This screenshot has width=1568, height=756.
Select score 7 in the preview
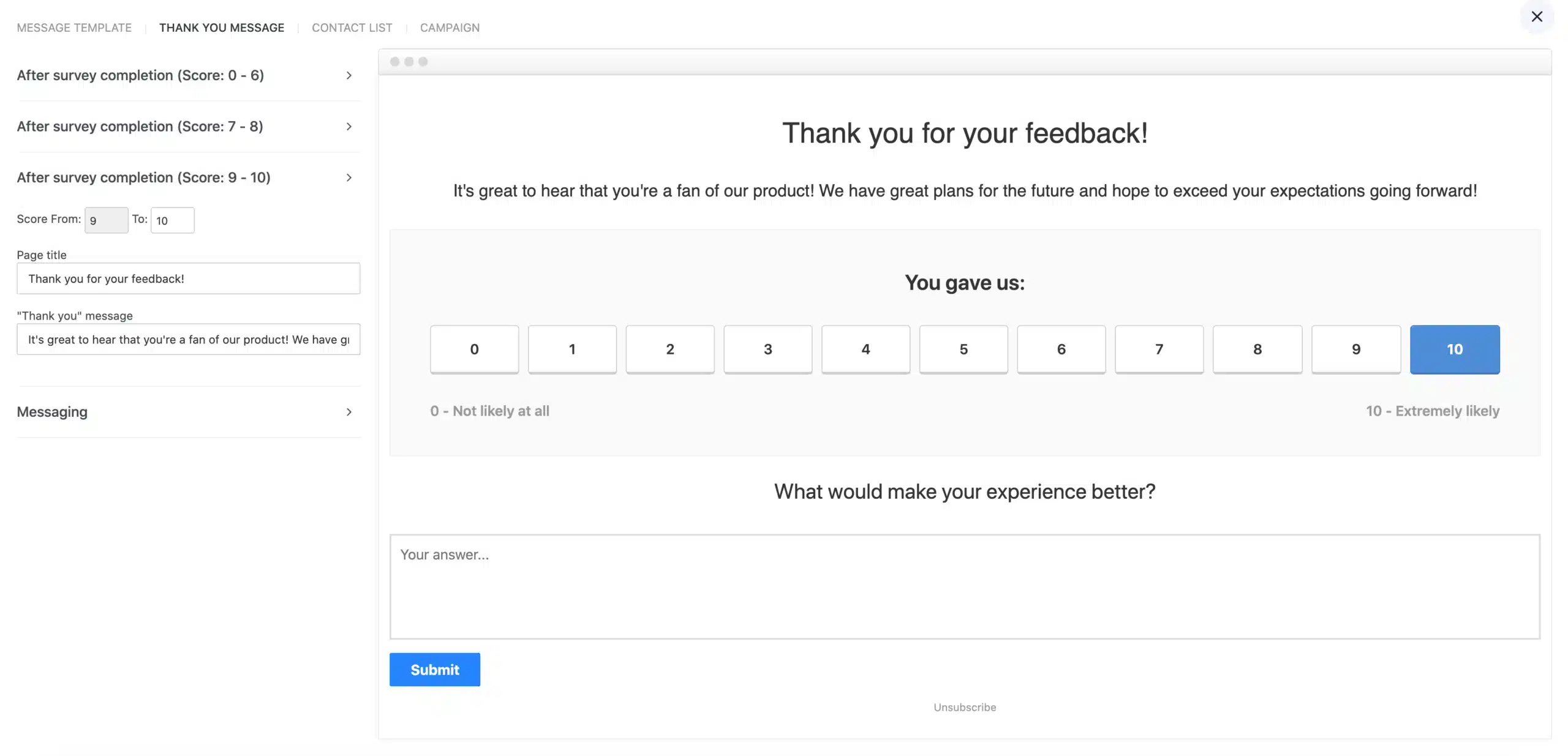tap(1159, 349)
